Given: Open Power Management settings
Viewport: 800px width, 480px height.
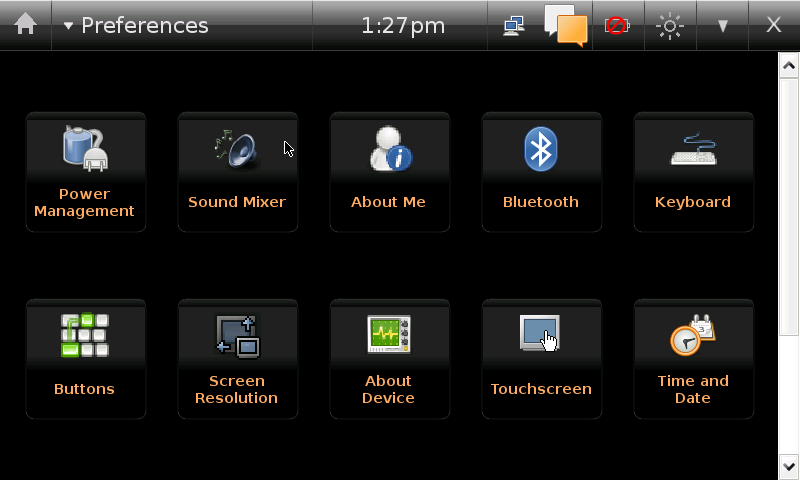Looking at the screenshot, I should tap(86, 172).
